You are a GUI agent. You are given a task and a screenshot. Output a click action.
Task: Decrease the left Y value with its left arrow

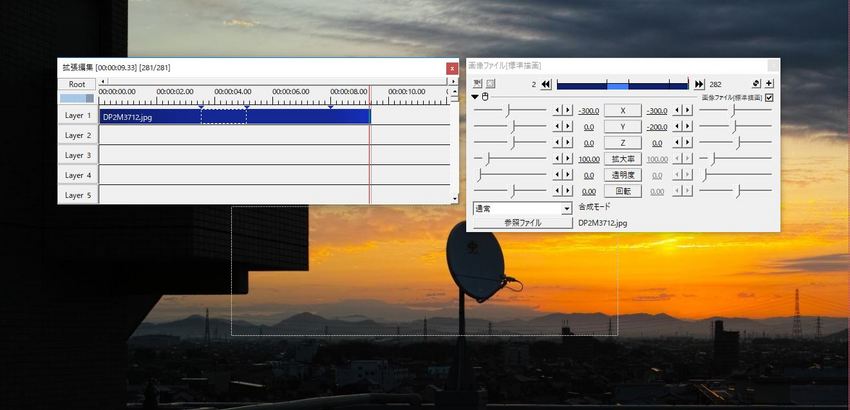click(557, 126)
